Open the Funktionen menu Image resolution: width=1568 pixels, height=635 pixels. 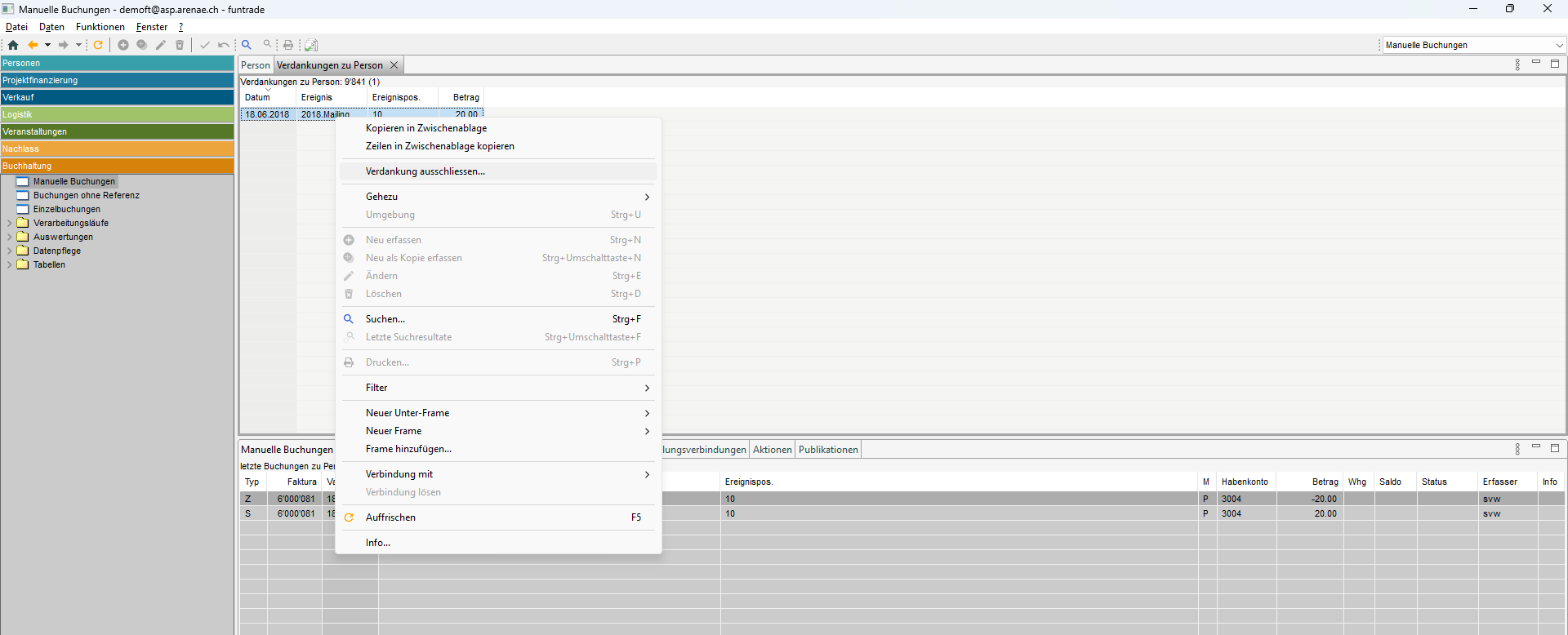tap(100, 27)
